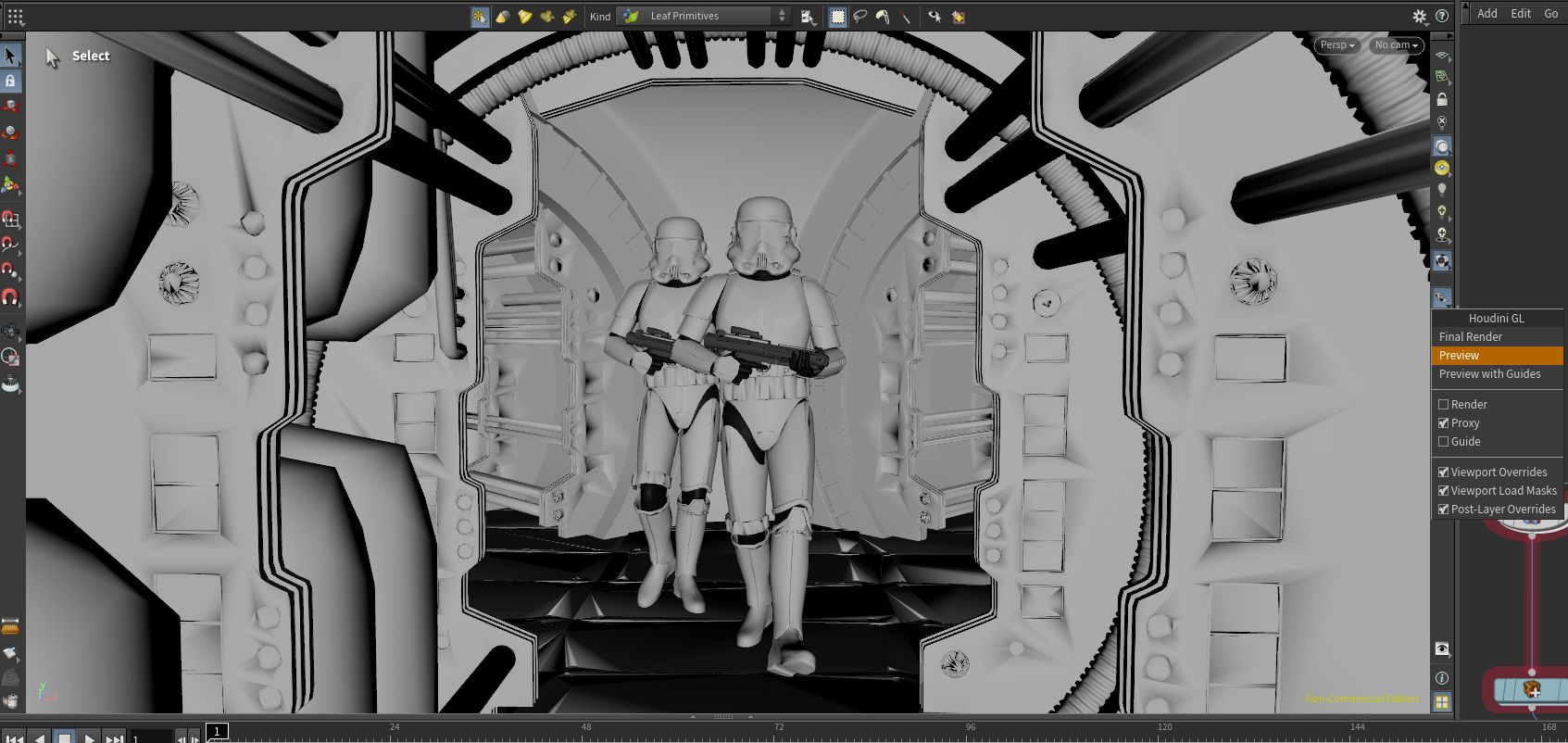Click the select-objects mode icon with asterisk
This screenshot has height=743, width=1568.
click(x=480, y=17)
